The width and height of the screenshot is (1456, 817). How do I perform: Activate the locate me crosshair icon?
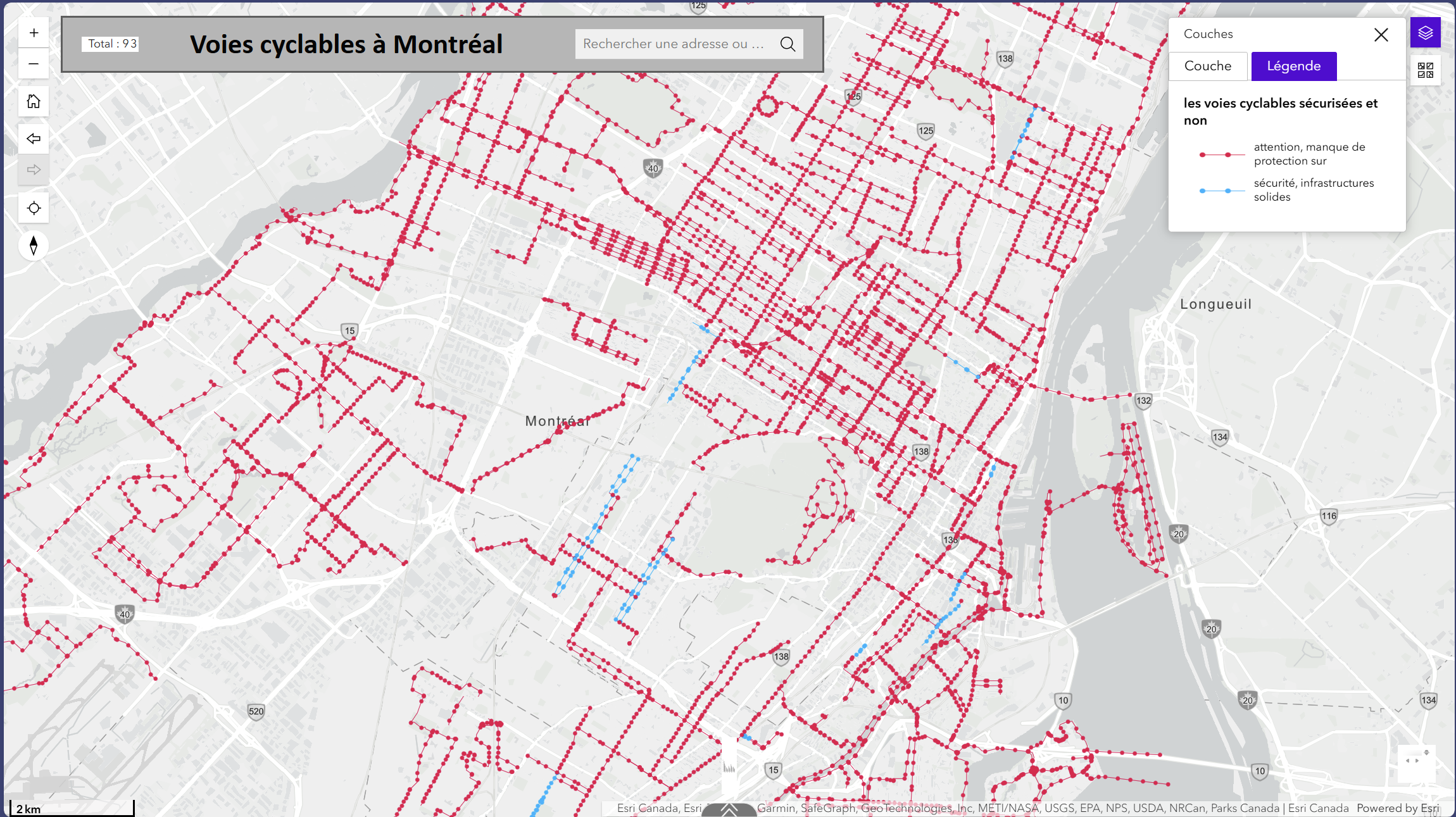point(33,208)
